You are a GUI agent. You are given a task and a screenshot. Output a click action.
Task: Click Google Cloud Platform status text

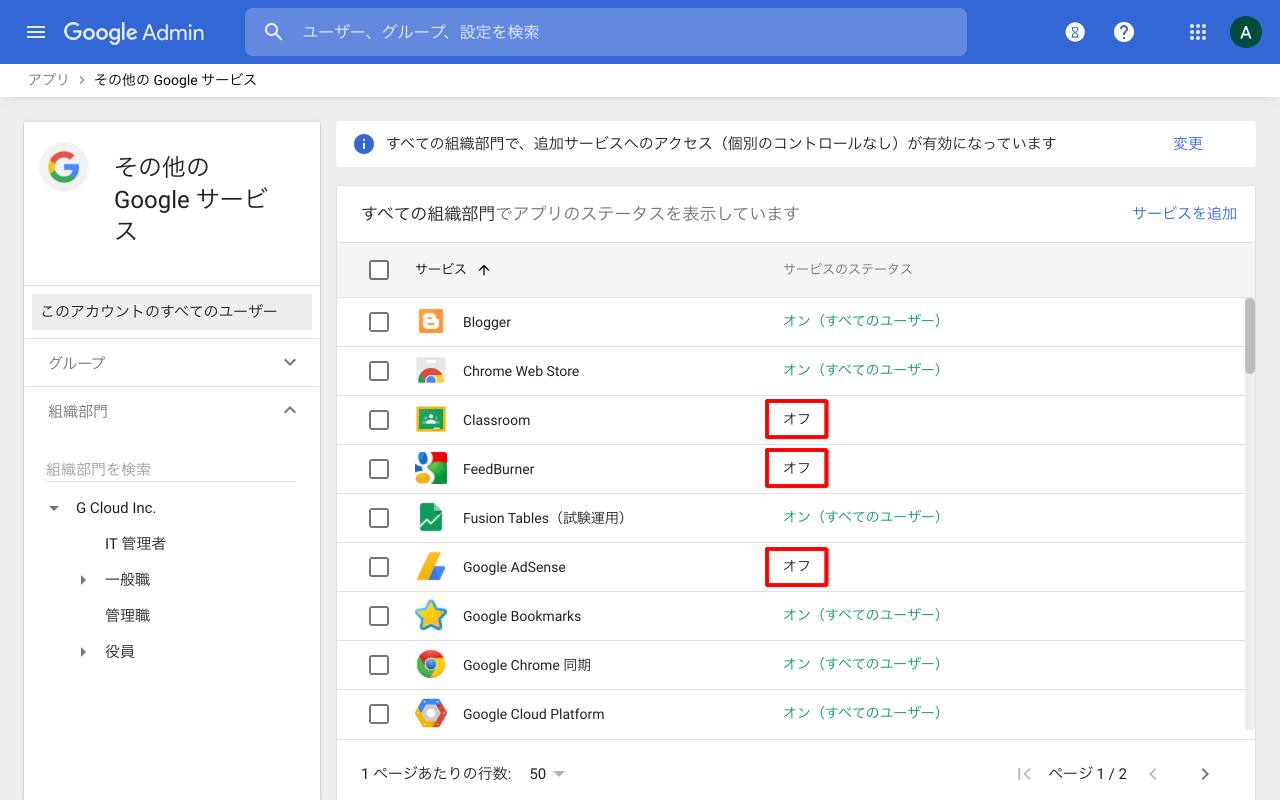tap(862, 713)
